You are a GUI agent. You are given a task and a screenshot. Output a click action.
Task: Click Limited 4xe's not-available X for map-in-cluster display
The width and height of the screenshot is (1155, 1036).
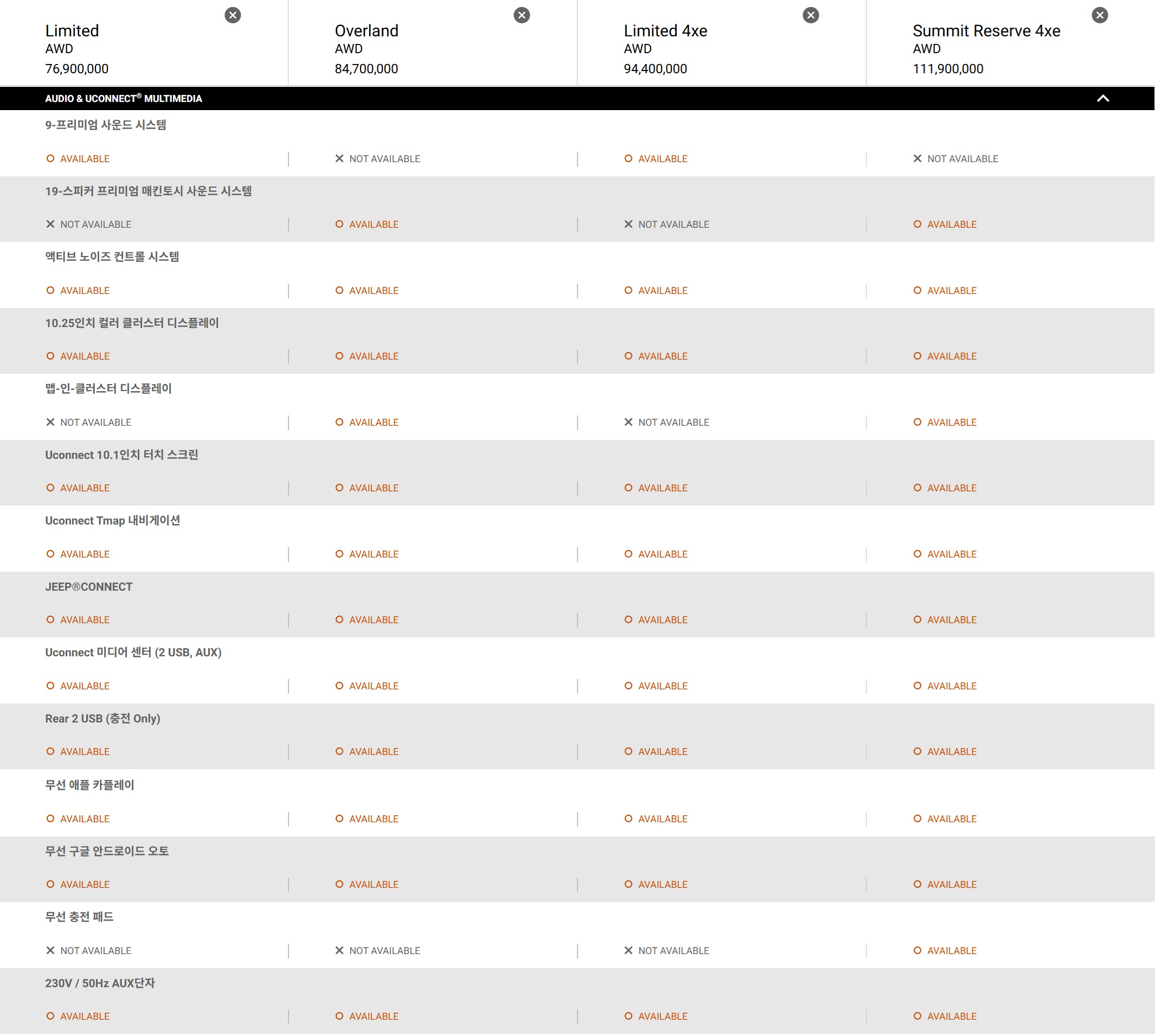628,423
